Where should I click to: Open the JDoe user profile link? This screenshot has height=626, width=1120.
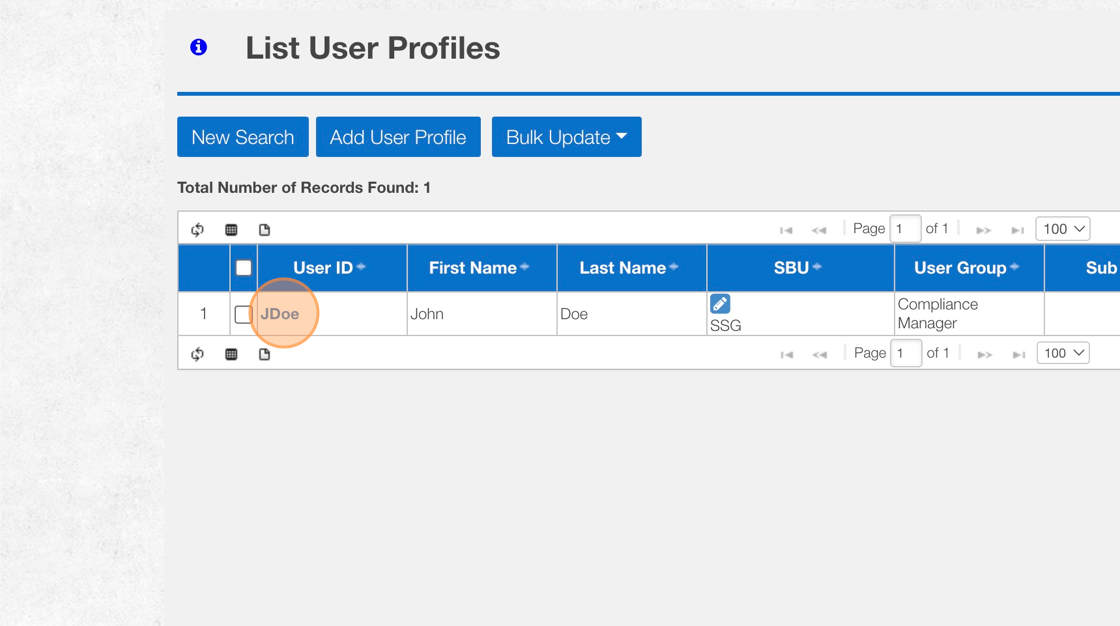[280, 314]
